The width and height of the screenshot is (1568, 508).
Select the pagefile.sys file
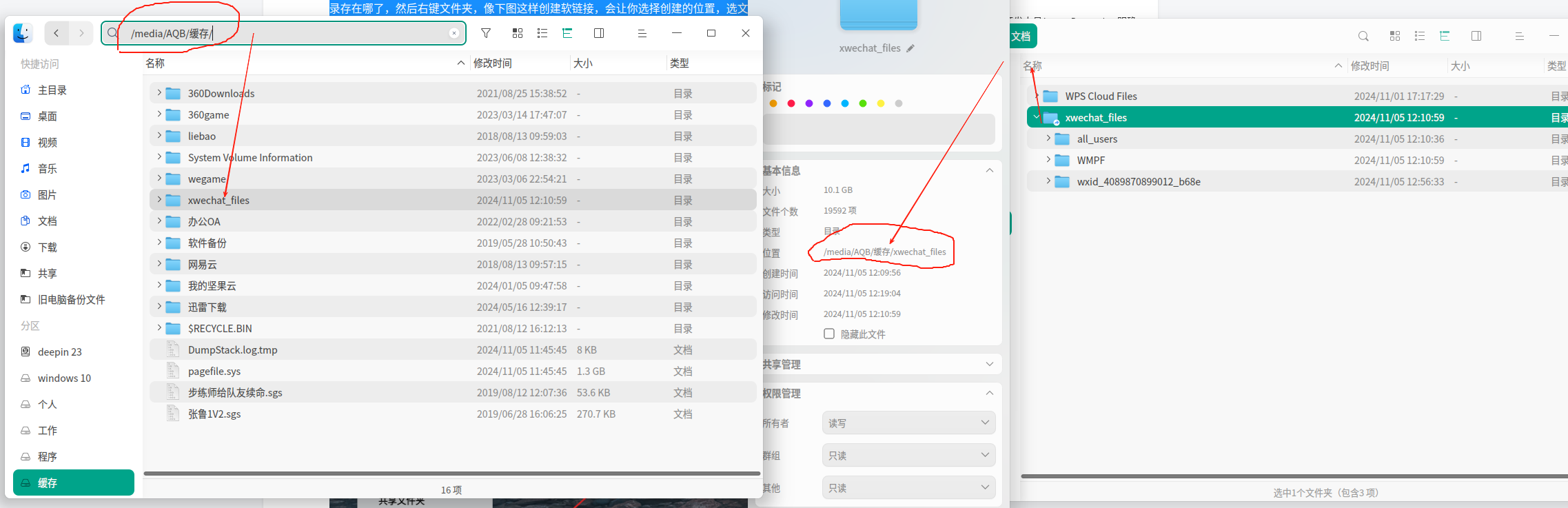[453, 371]
